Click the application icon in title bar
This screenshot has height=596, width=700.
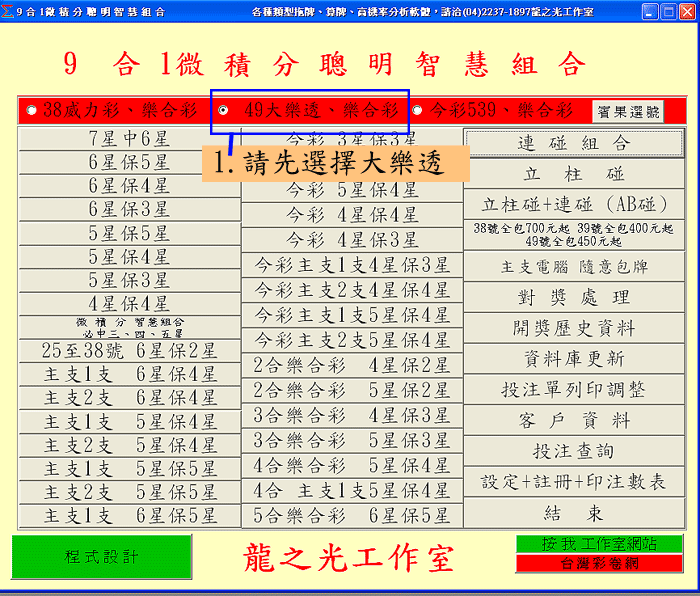click(9, 11)
